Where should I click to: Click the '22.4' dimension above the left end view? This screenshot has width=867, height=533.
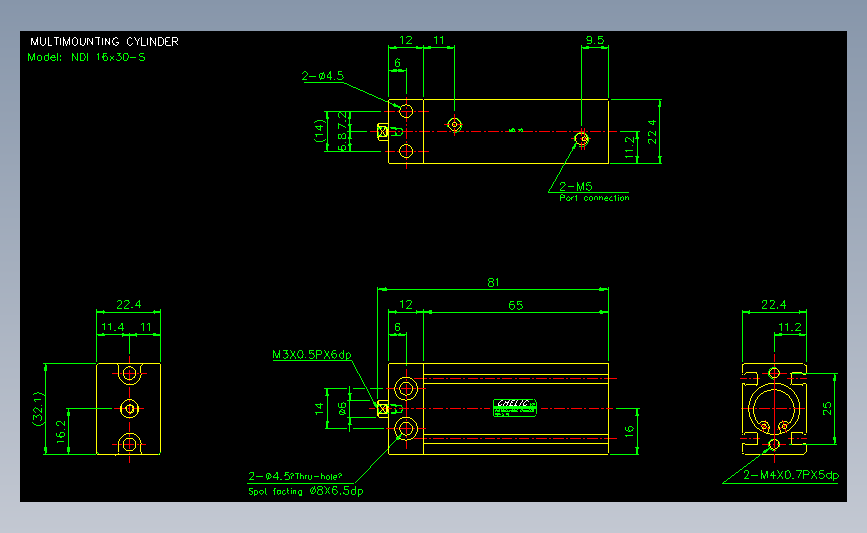click(128, 305)
